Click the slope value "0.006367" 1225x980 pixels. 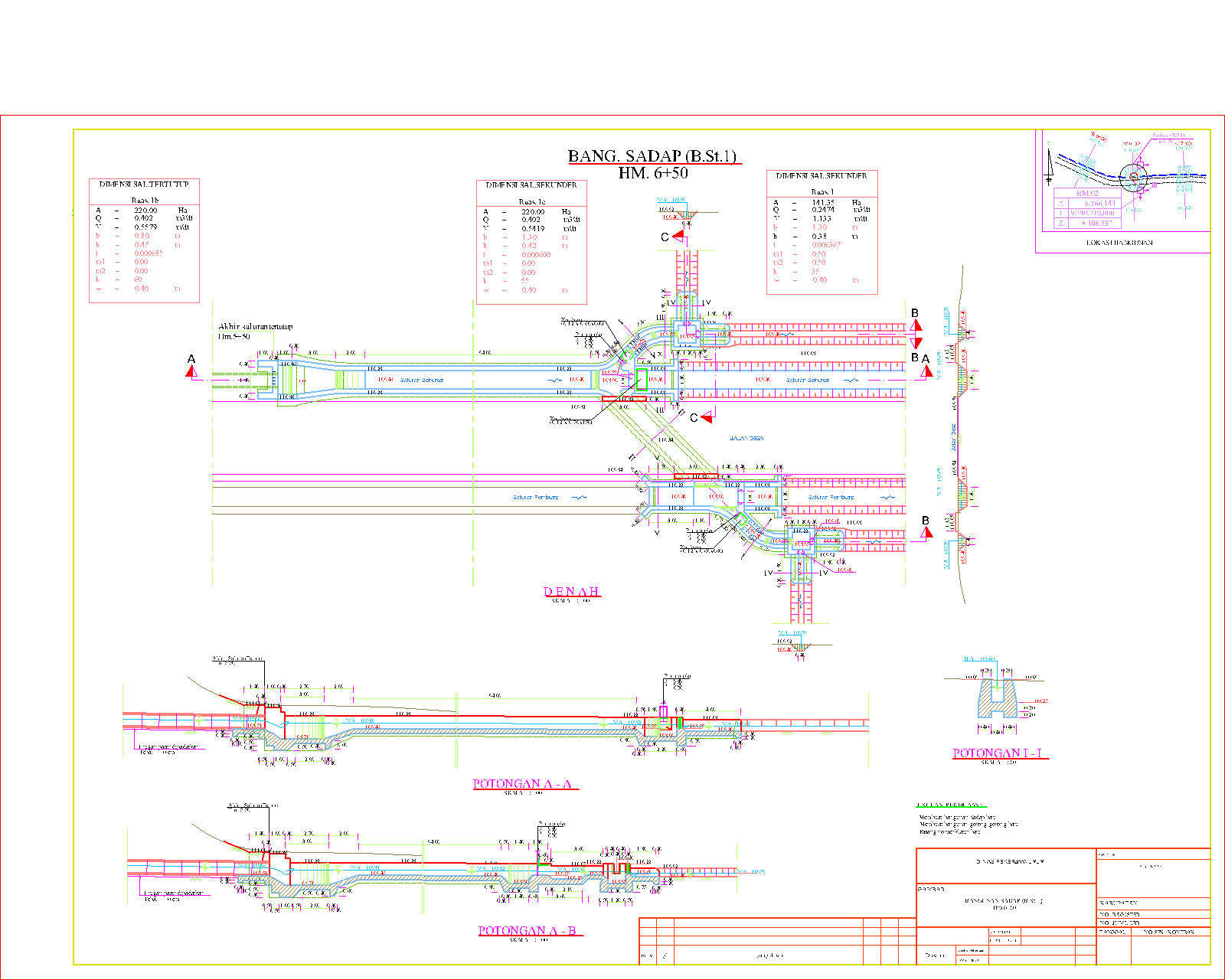pos(826,245)
